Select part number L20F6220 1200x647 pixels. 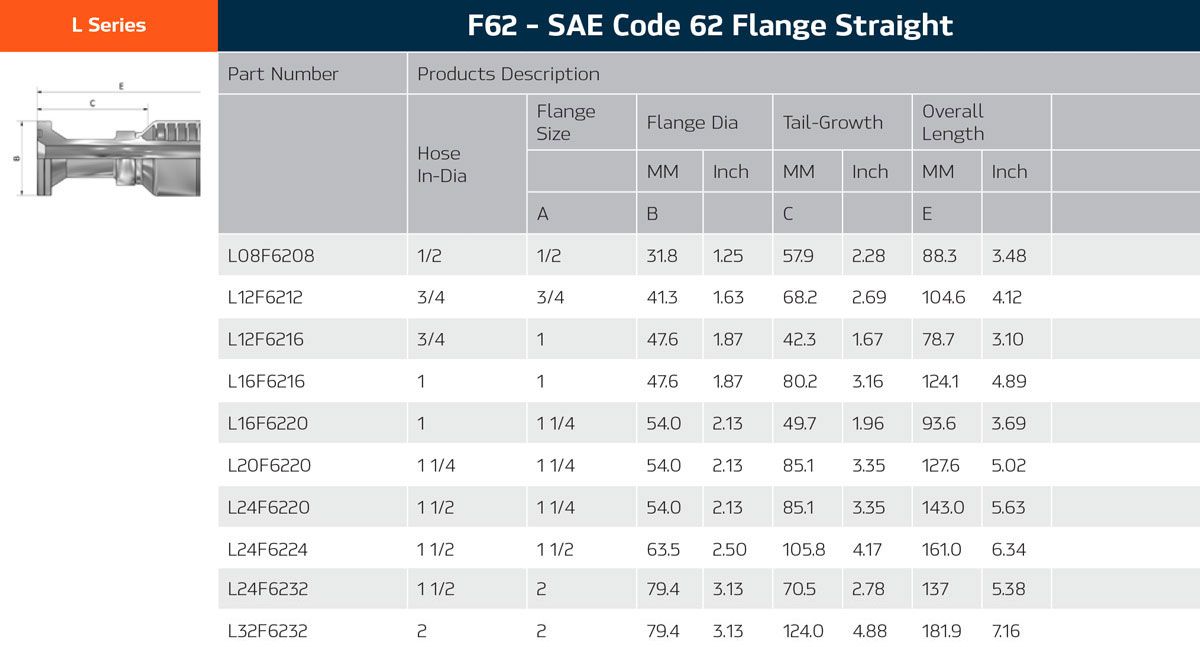click(269, 466)
